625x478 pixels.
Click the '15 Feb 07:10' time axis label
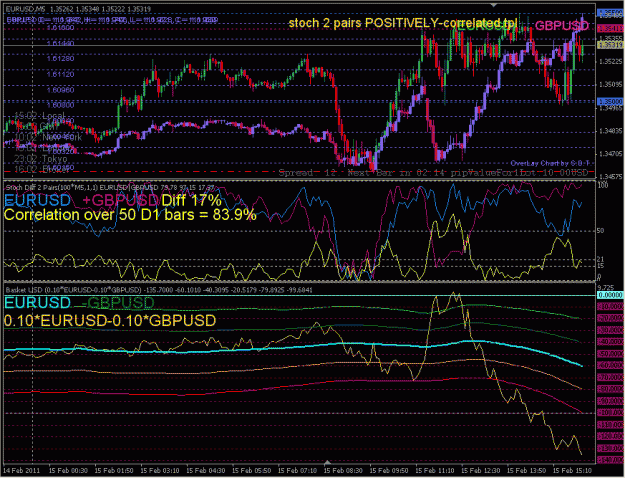click(x=296, y=470)
